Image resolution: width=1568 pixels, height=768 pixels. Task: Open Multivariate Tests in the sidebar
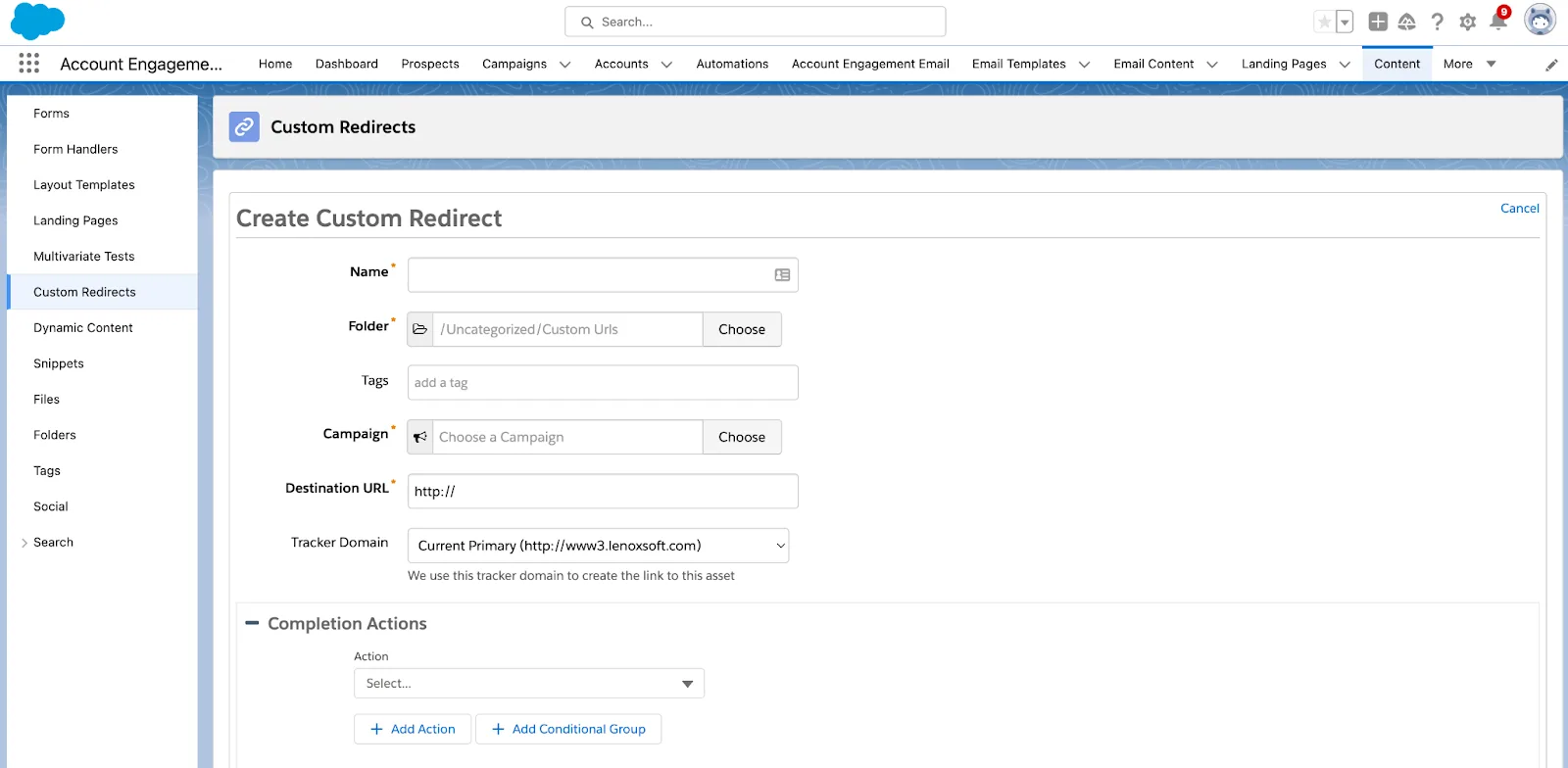84,257
